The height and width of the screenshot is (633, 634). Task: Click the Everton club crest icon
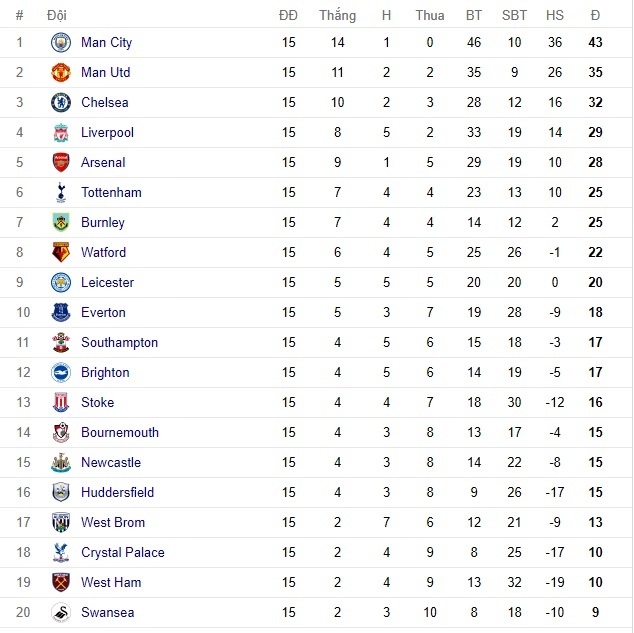point(61,313)
